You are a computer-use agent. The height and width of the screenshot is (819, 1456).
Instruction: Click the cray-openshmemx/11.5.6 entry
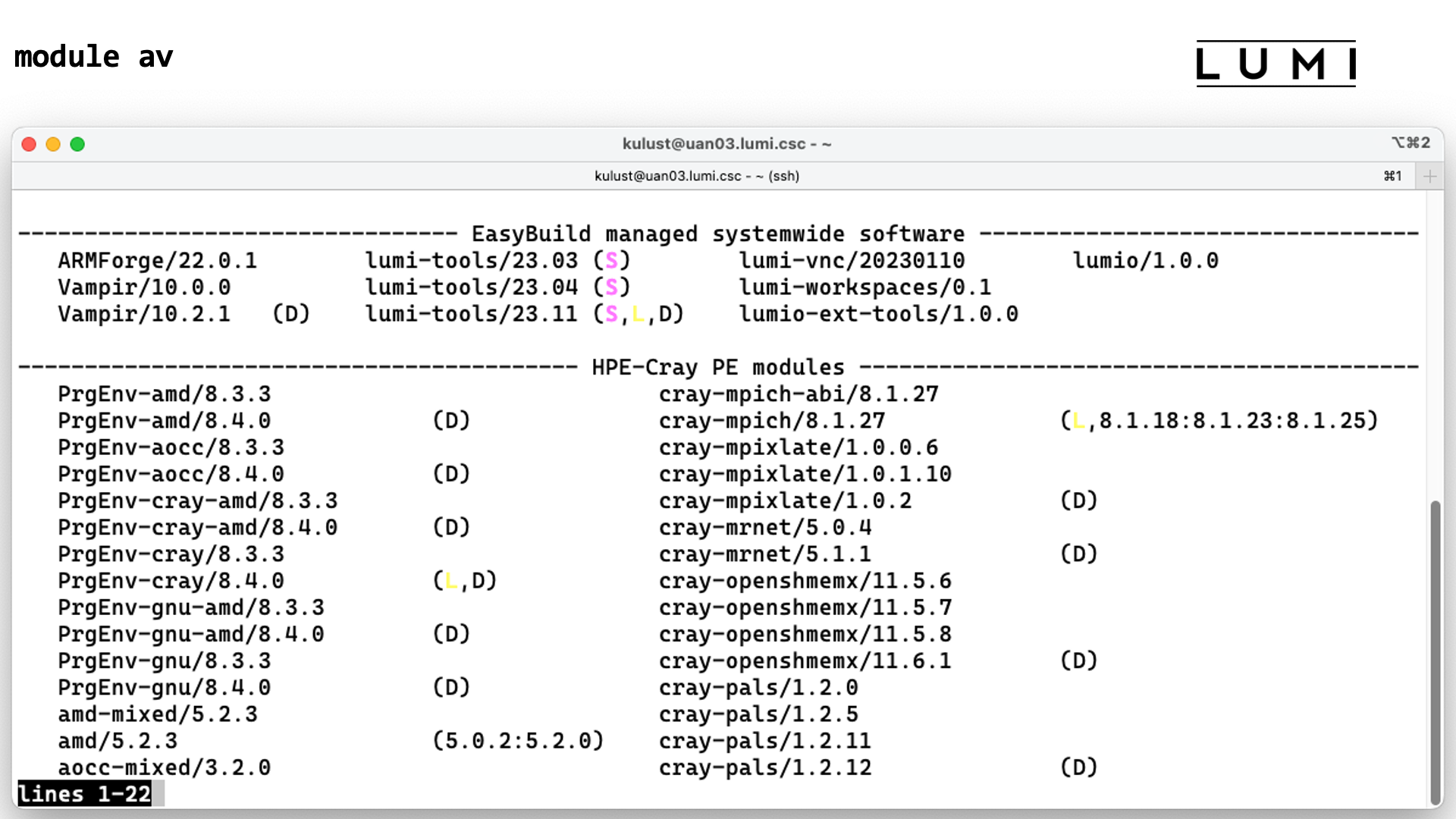[805, 581]
